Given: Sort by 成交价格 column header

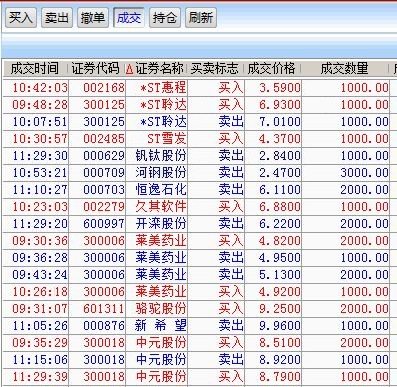Looking at the screenshot, I should (x=272, y=68).
